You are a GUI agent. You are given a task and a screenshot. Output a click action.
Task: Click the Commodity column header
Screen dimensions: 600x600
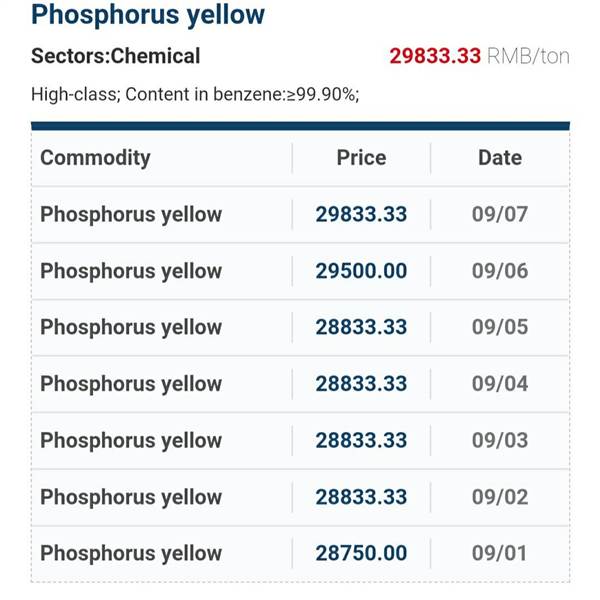click(x=95, y=158)
